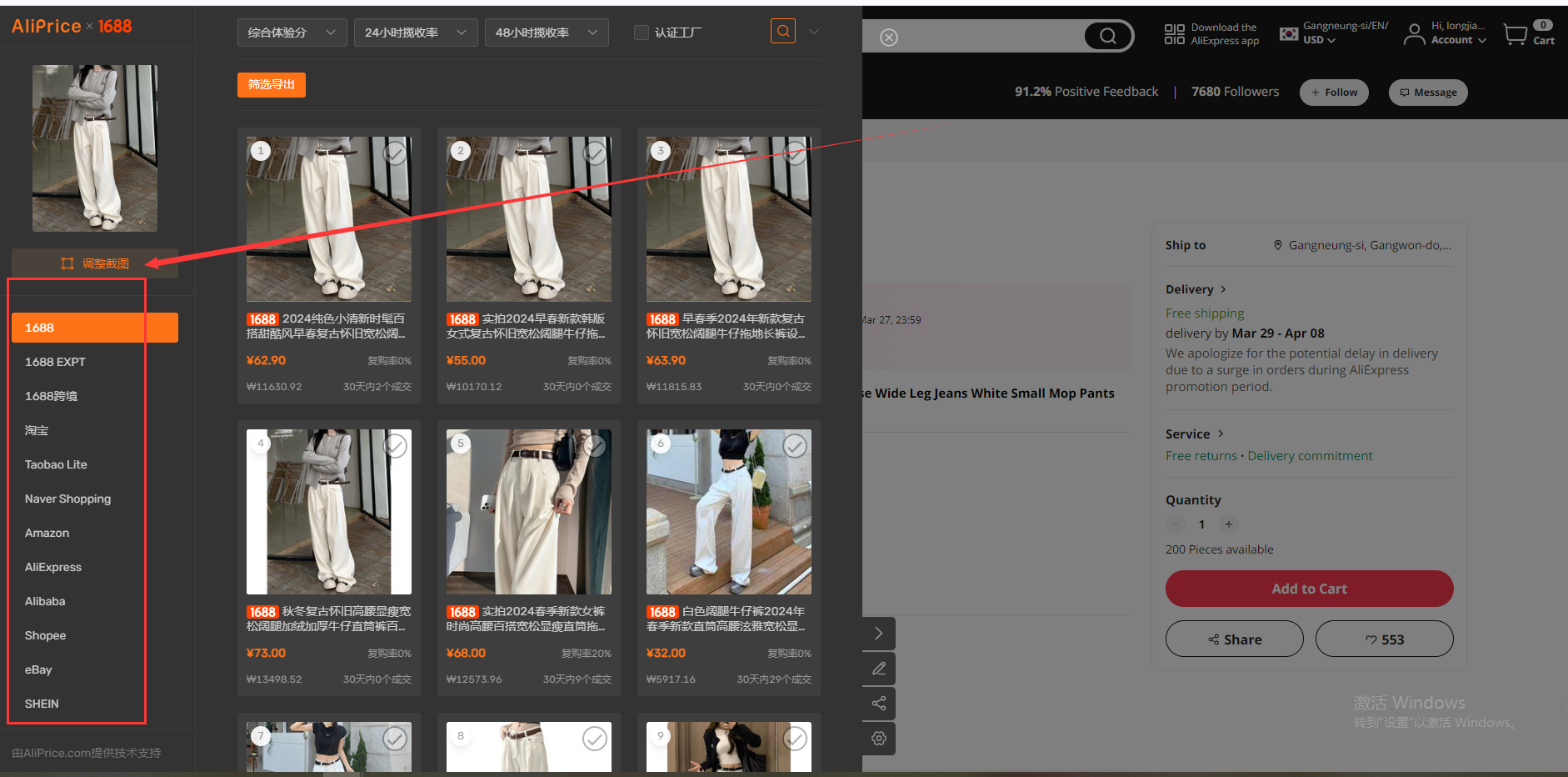The height and width of the screenshot is (777, 1568).
Task: Check the select circle on product 8
Action: 595,739
